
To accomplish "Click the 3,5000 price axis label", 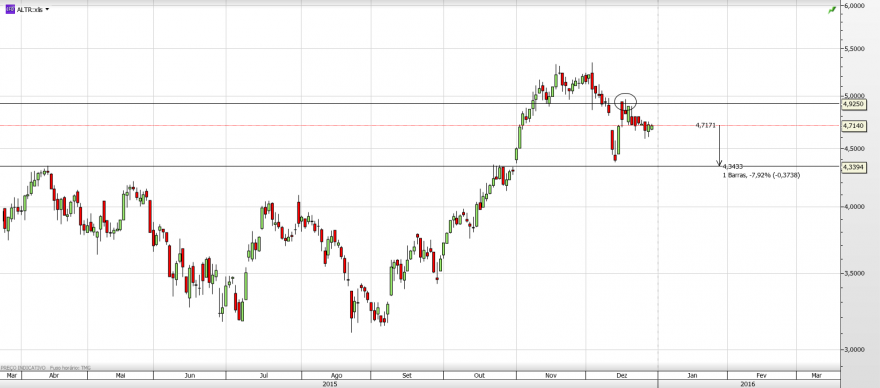I will [x=854, y=273].
